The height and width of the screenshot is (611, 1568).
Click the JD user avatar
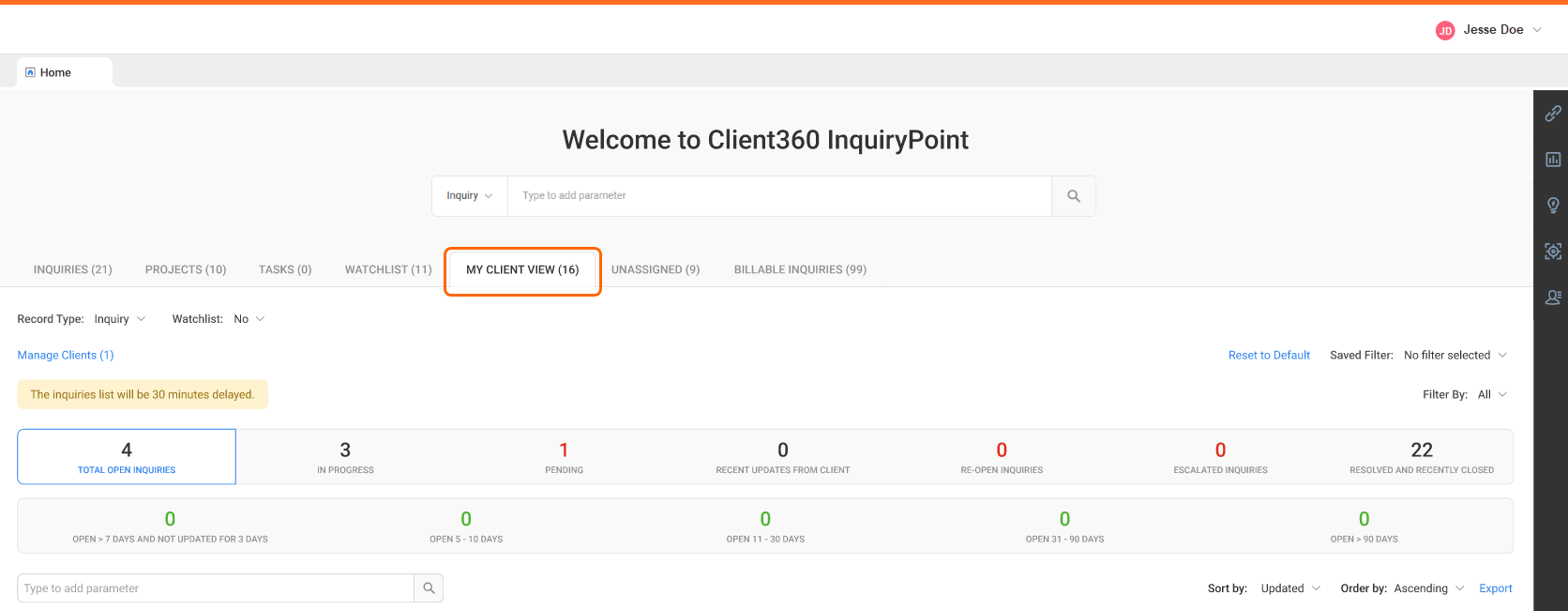tap(1445, 31)
